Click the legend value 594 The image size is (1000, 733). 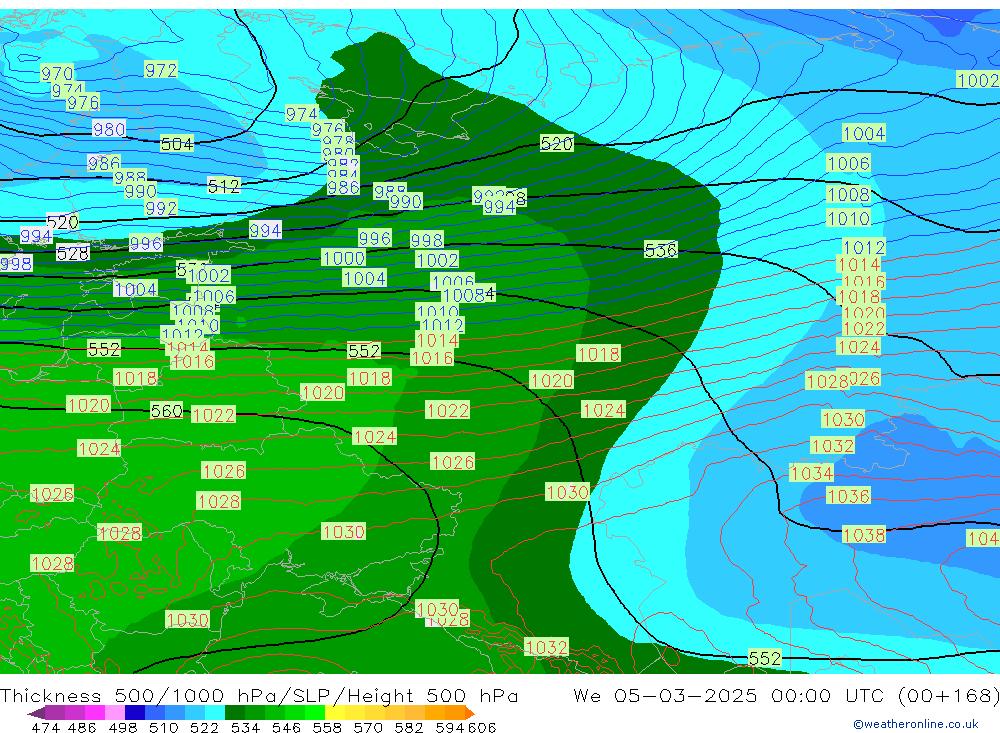pyautogui.click(x=450, y=727)
